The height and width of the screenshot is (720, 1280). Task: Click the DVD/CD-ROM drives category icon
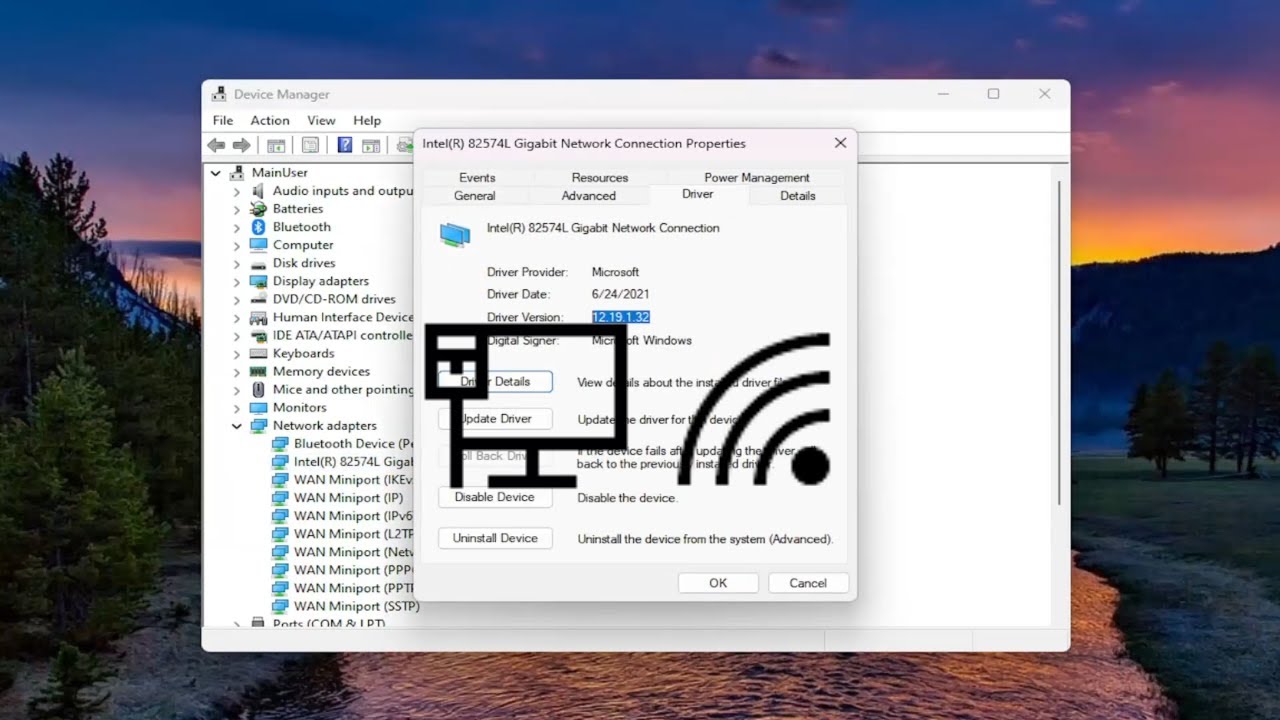(258, 299)
